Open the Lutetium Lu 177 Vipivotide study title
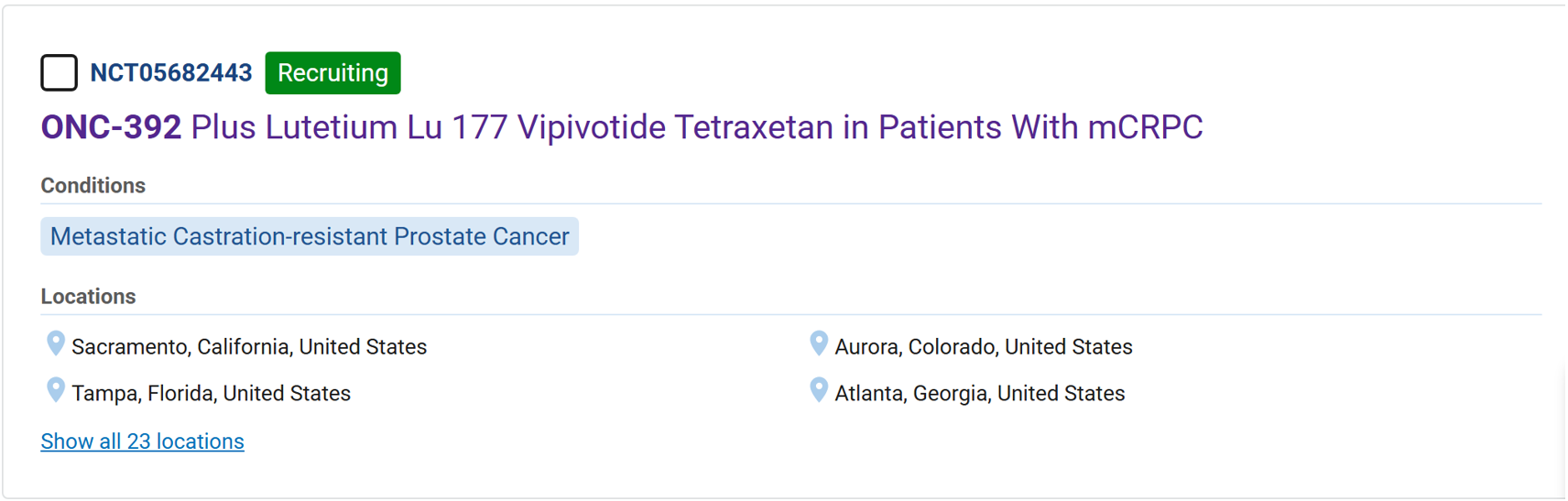 click(x=696, y=127)
